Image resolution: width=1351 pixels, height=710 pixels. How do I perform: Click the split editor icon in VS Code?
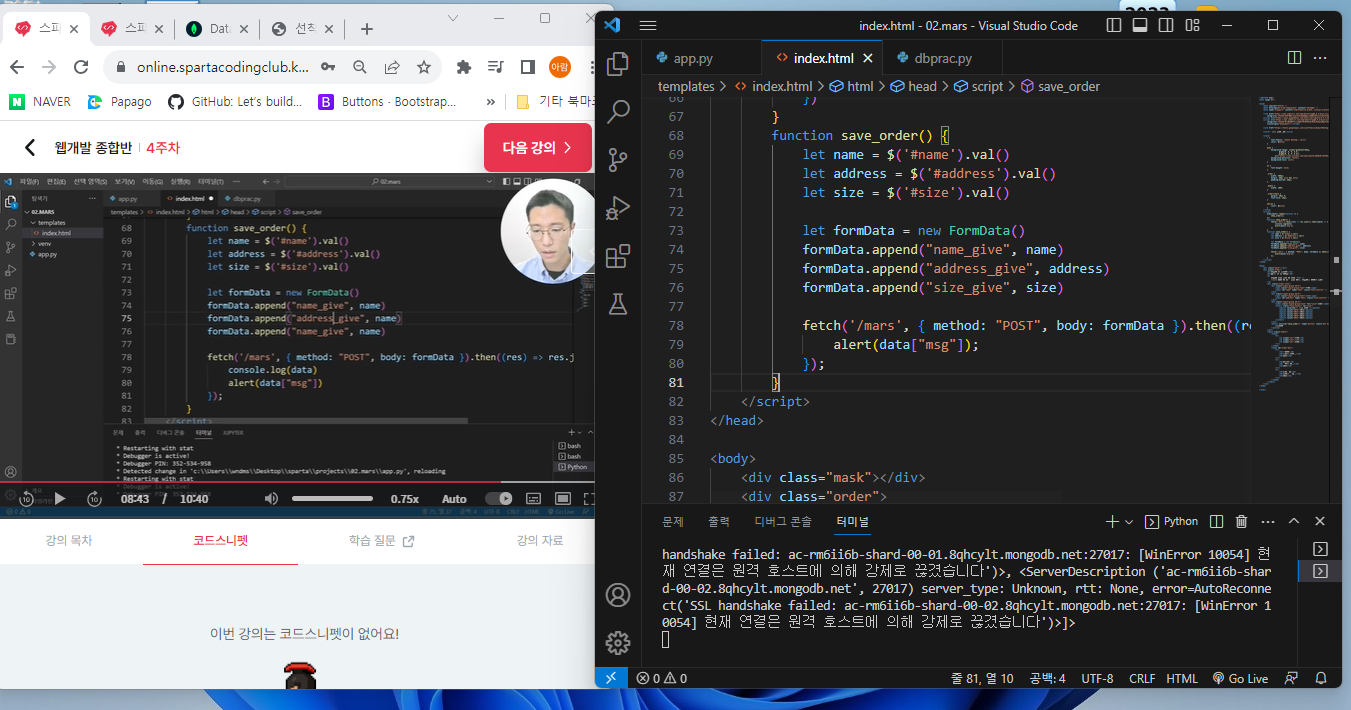[1294, 58]
